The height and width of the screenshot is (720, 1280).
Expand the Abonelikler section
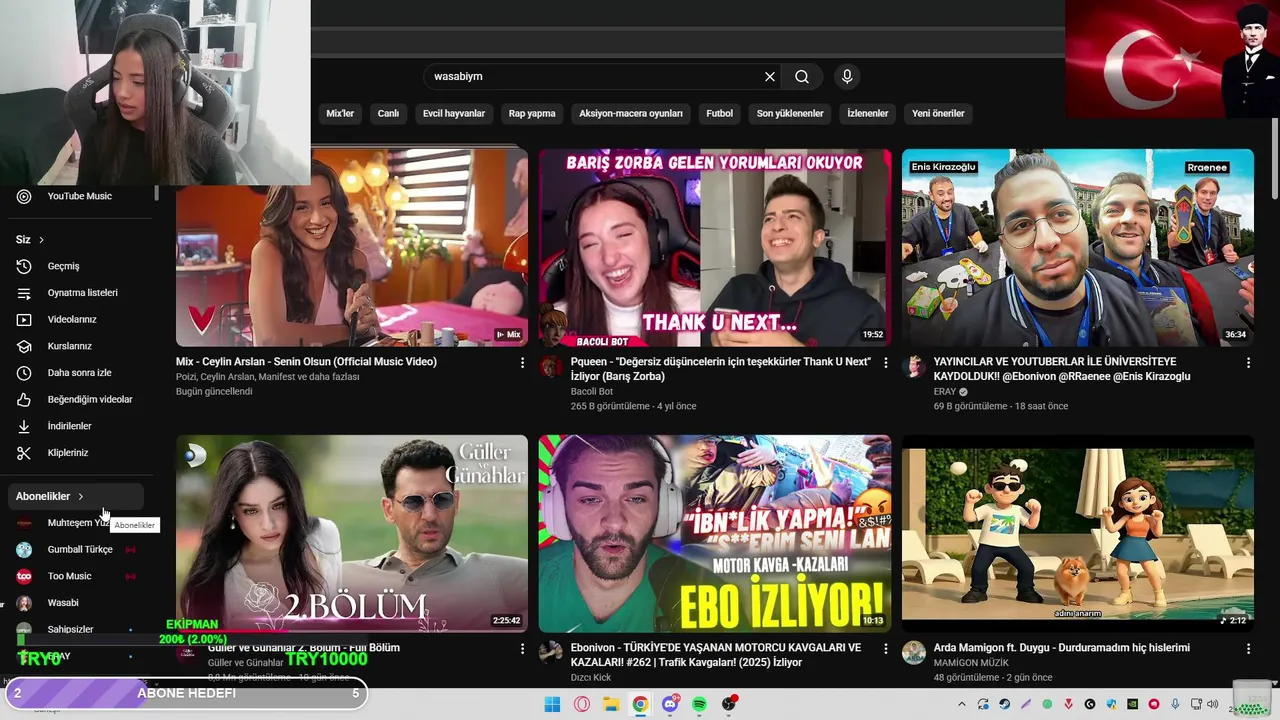(76, 496)
